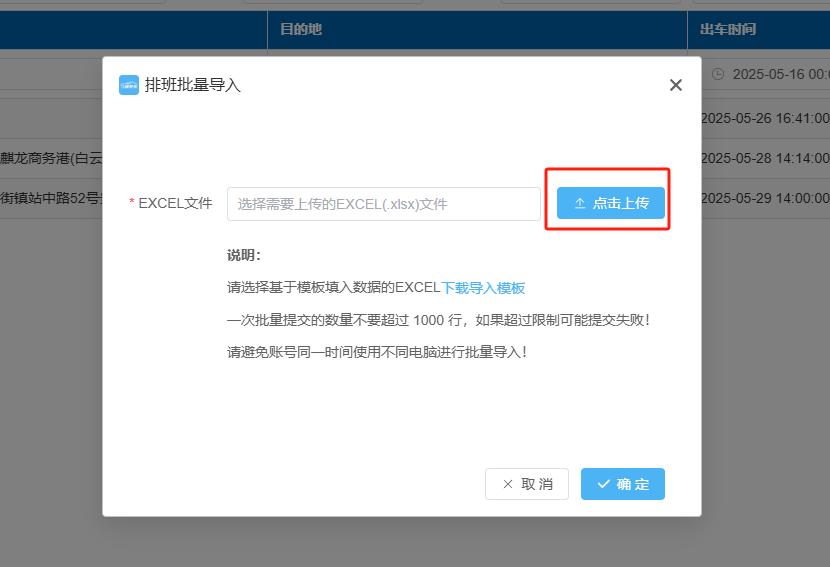The width and height of the screenshot is (830, 567).
Task: Click the 目的地 column header
Action: click(300, 30)
